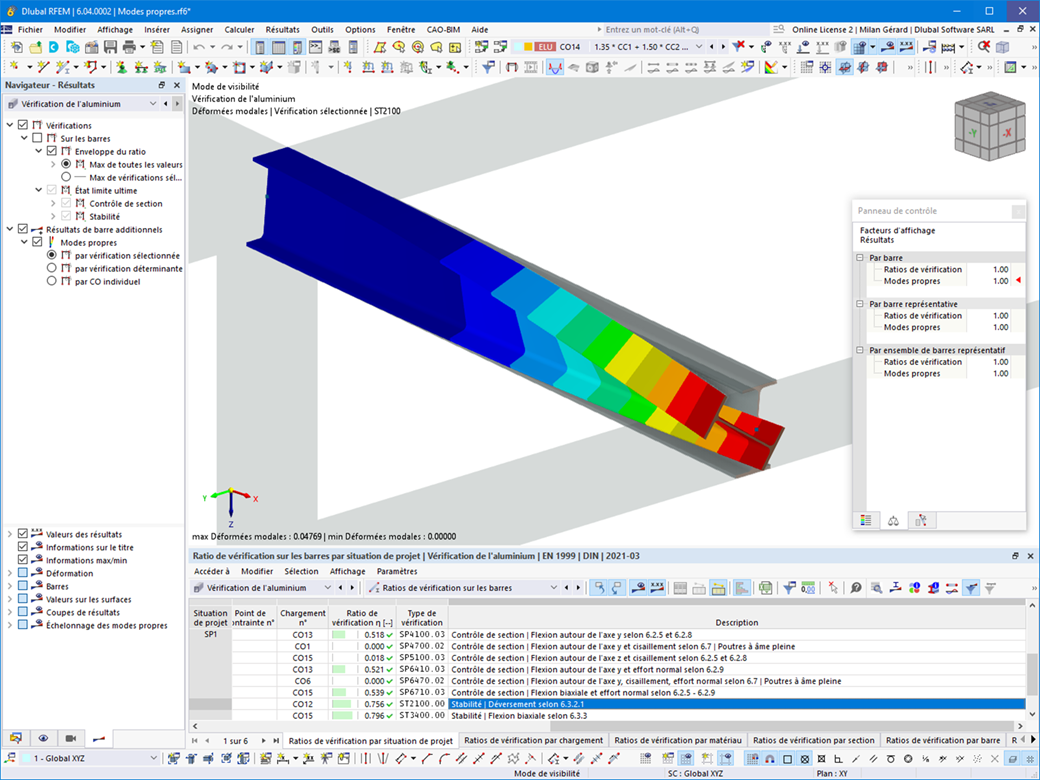Click the pointer selection icon in table toolbar
This screenshot has width=1040, height=780.
(833, 588)
